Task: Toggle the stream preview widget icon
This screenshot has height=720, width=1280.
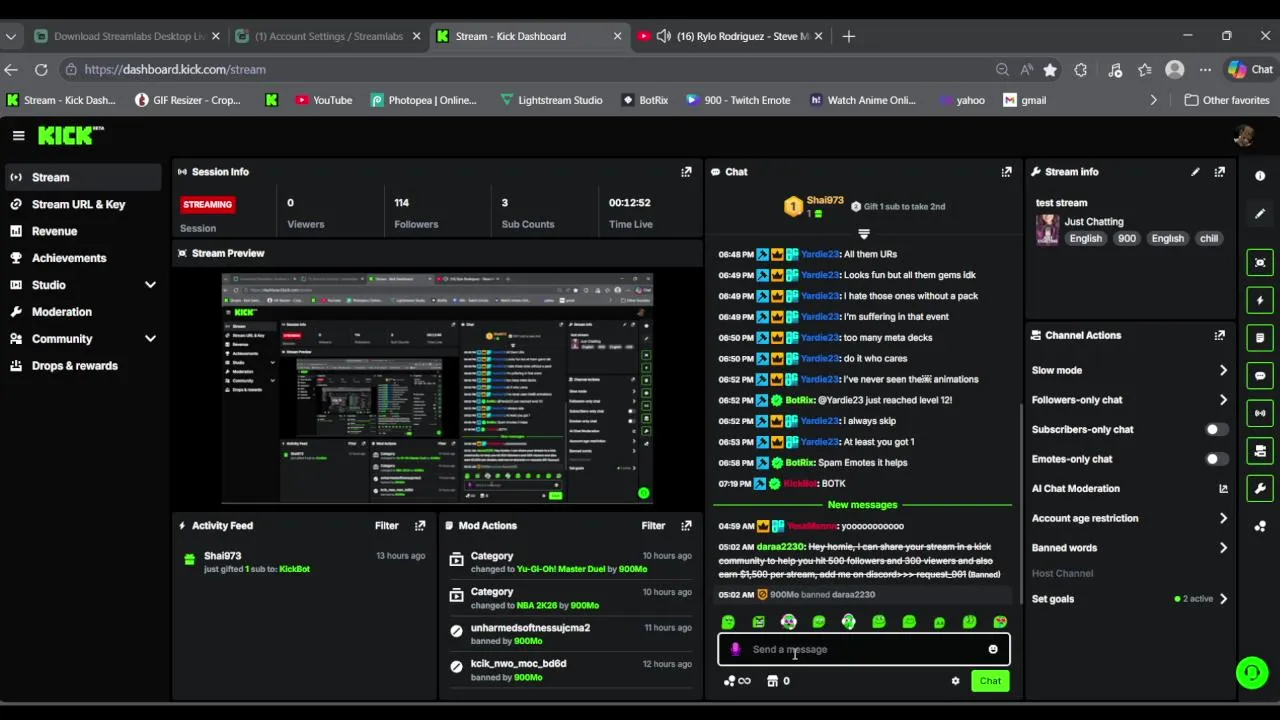Action: coord(1260,262)
